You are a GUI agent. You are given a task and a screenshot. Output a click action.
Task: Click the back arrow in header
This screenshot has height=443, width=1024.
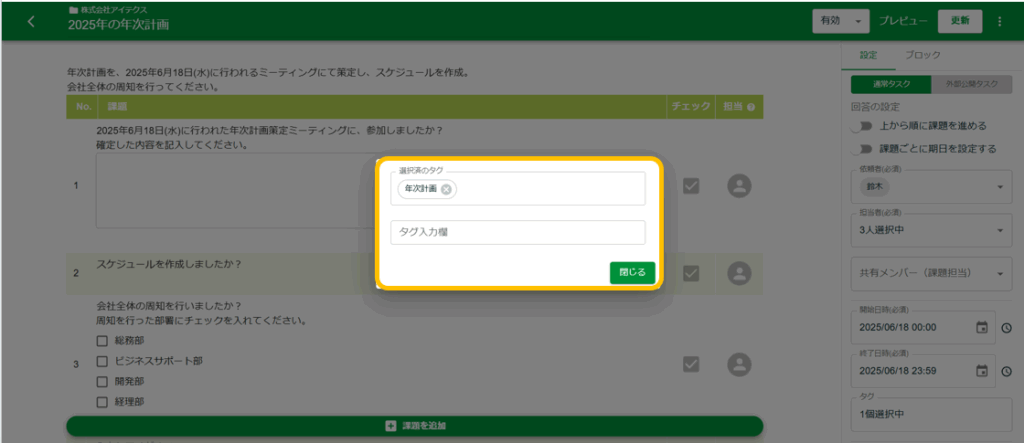[x=31, y=21]
